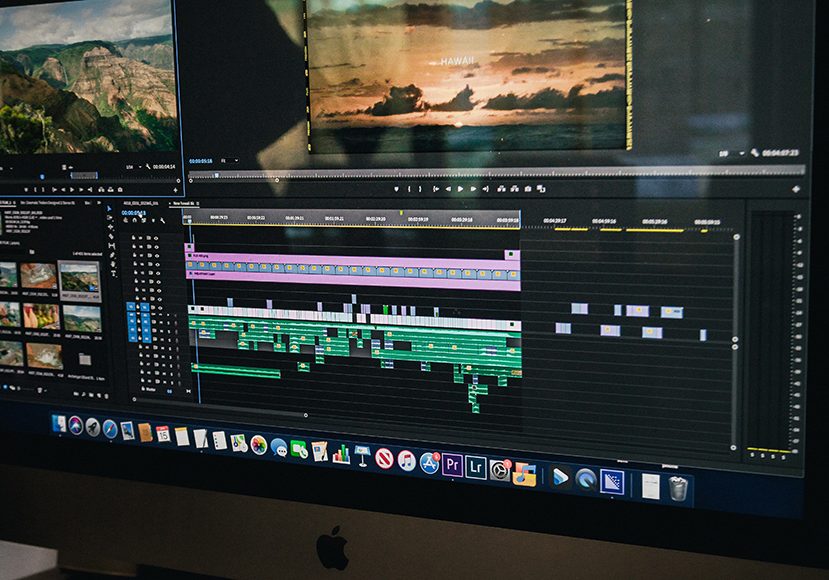
Task: Click the Step Forward transport icon
Action: (473, 189)
